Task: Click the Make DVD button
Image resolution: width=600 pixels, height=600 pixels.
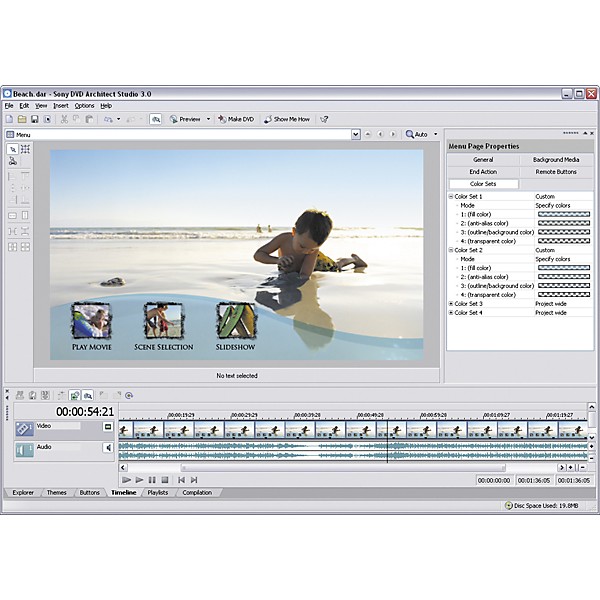Action: [236, 119]
